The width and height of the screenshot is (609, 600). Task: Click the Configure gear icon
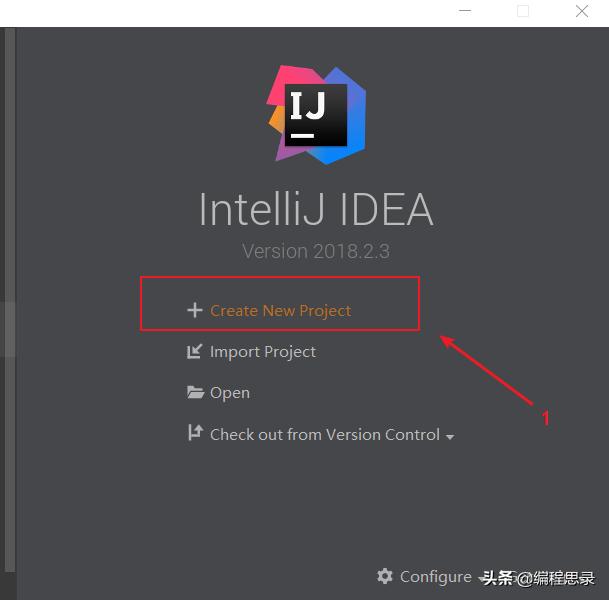tap(385, 576)
